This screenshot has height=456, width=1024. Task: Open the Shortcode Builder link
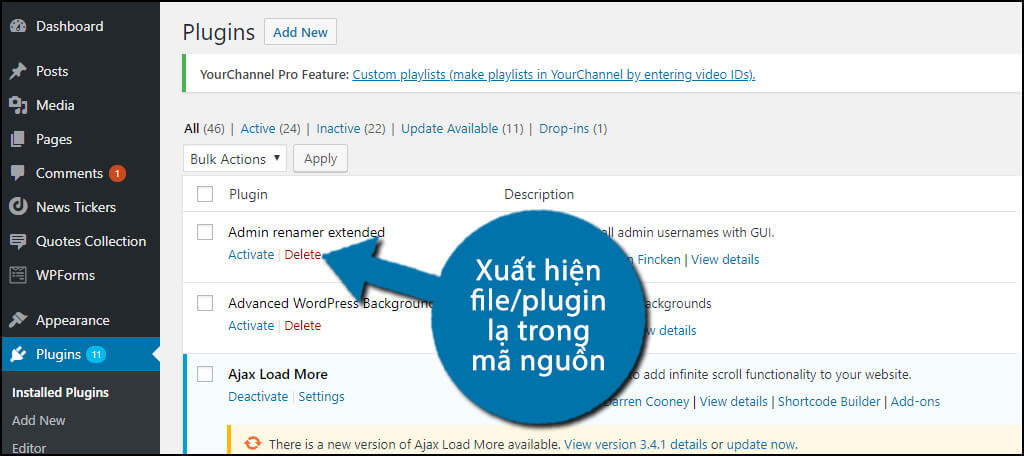829,402
